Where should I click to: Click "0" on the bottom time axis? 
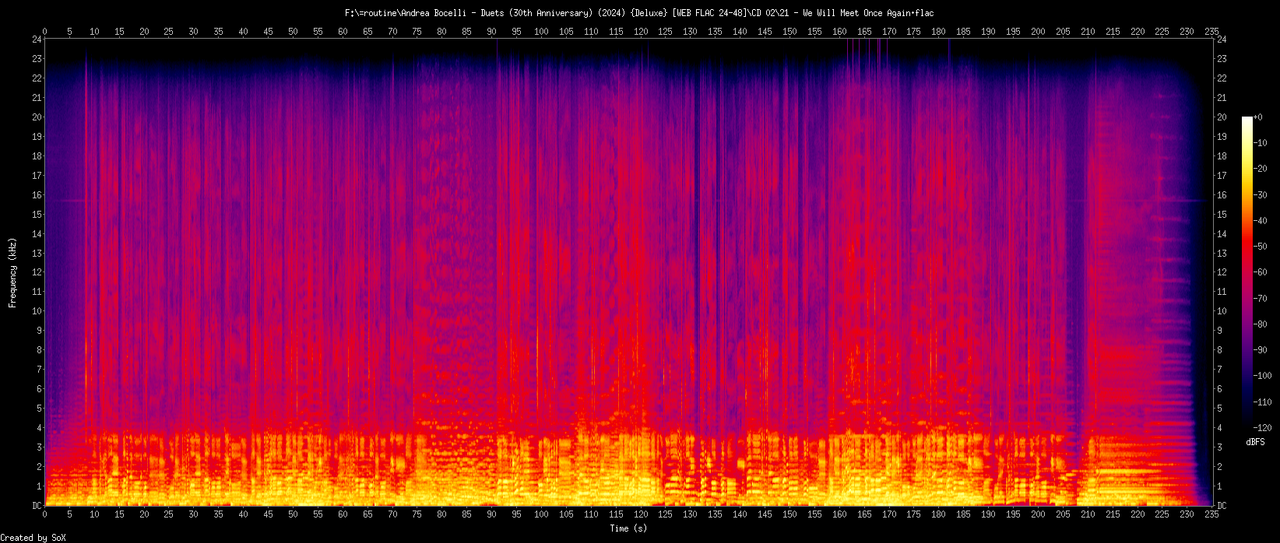pos(45,515)
